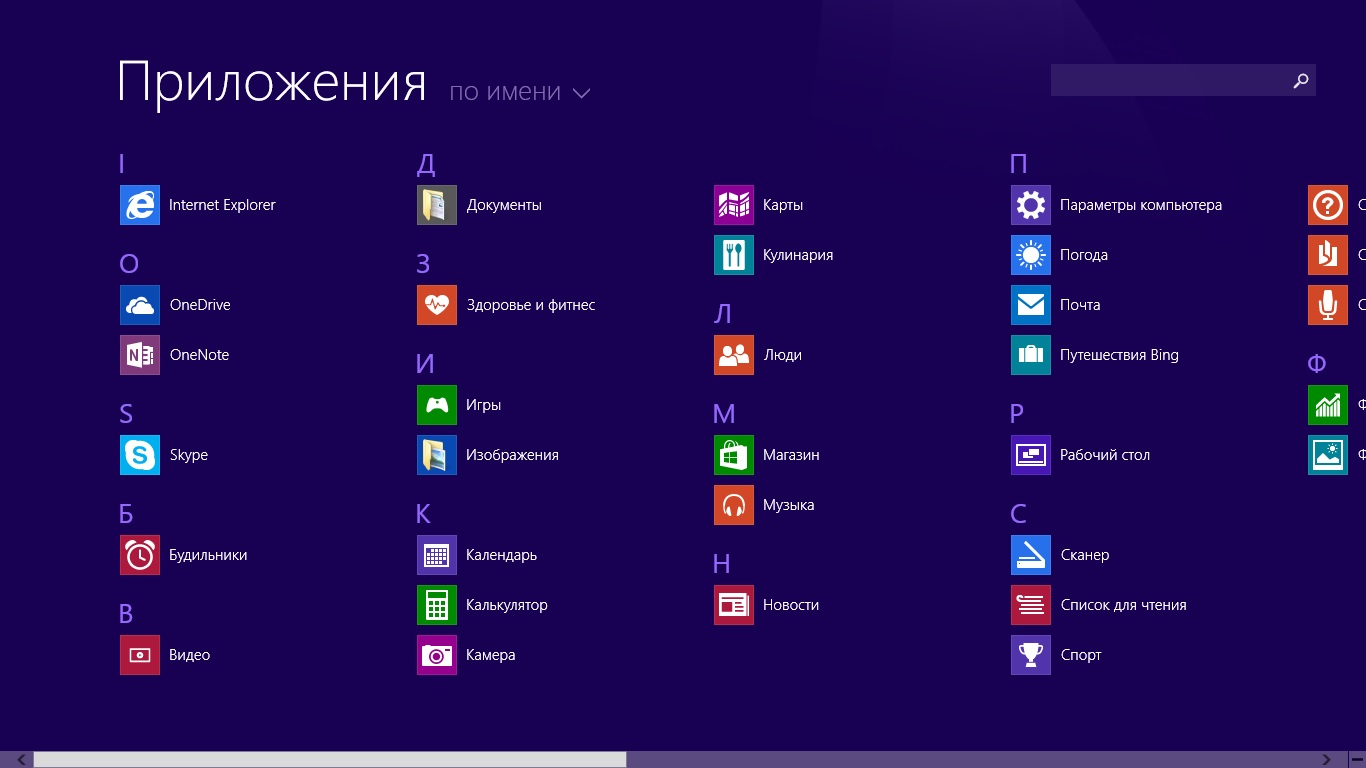Open Список для чтения app
This screenshot has width=1366, height=768.
pyautogui.click(x=1100, y=605)
